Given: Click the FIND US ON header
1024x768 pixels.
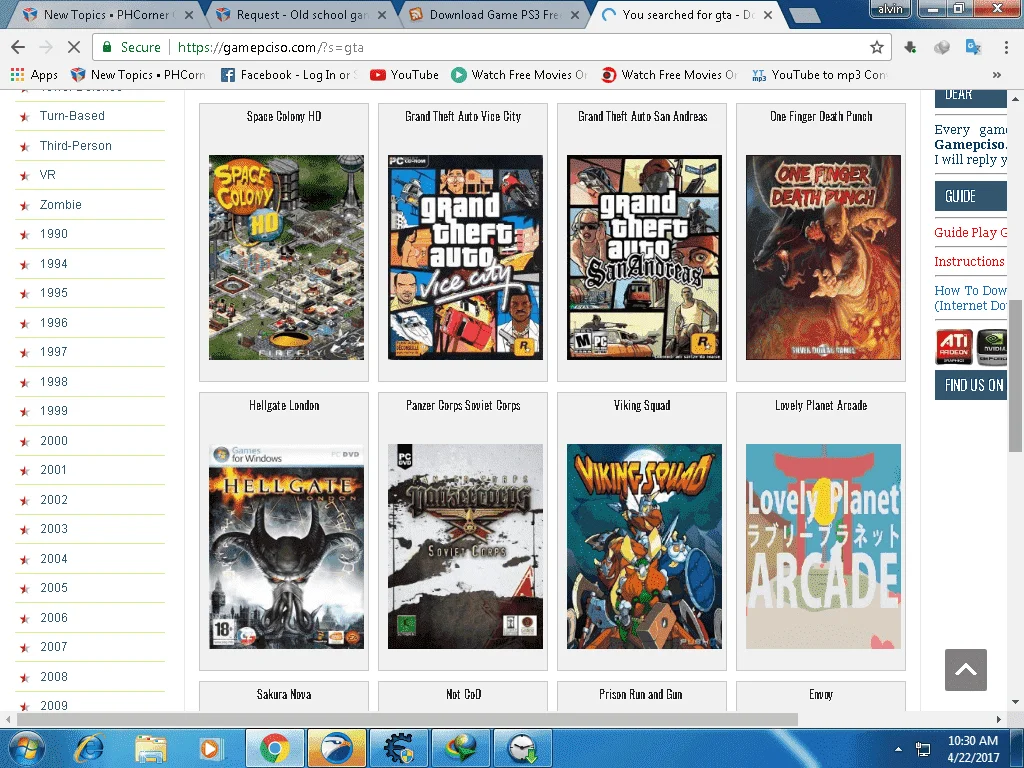Looking at the screenshot, I should [970, 385].
